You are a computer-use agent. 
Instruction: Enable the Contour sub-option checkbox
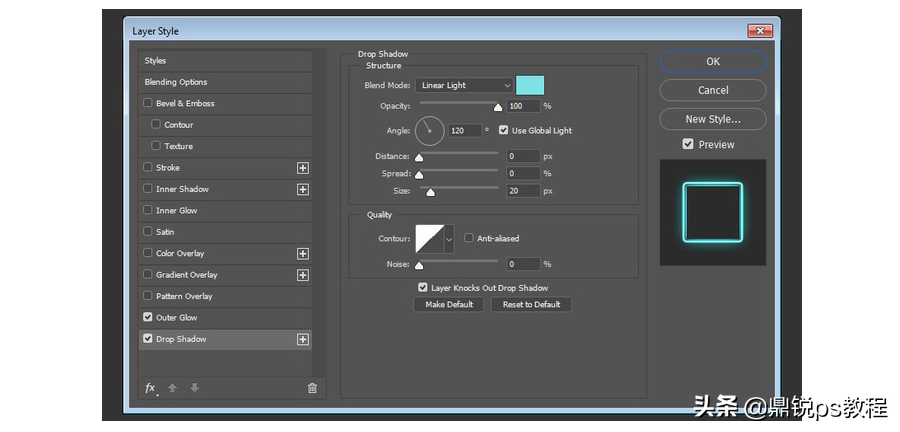click(x=156, y=124)
